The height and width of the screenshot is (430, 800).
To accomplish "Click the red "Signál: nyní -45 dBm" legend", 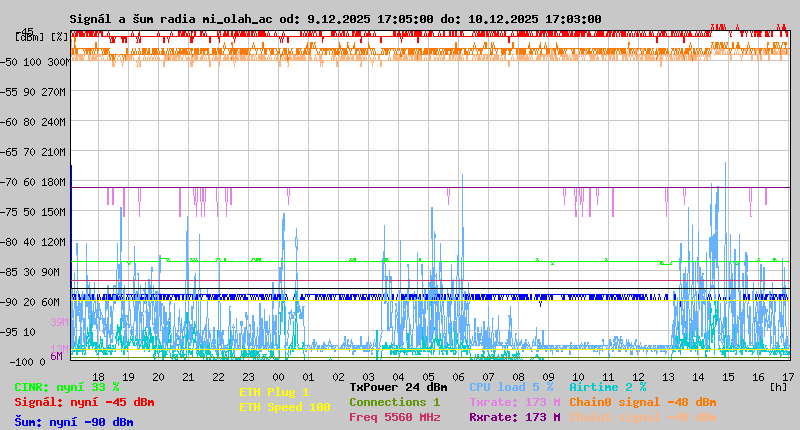I will [x=84, y=402].
